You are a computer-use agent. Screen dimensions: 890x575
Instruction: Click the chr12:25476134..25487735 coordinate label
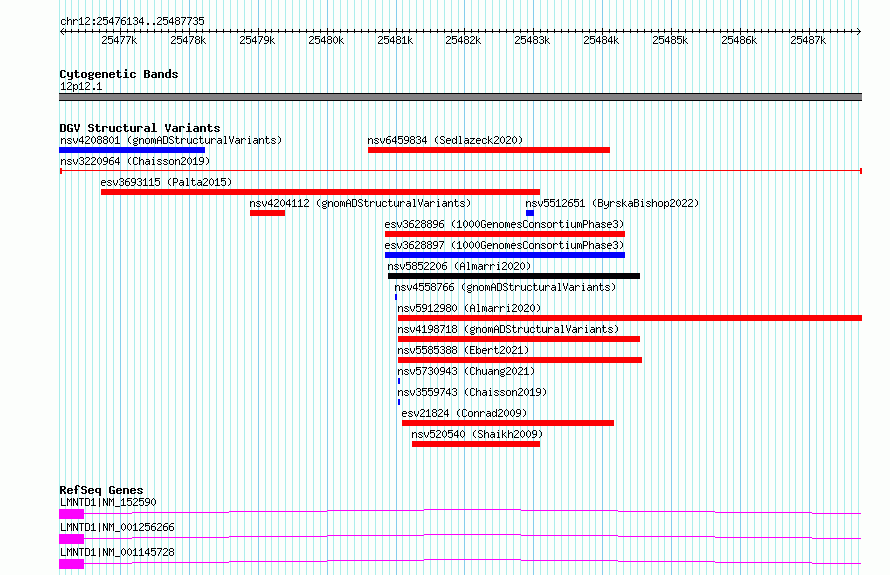click(x=132, y=21)
